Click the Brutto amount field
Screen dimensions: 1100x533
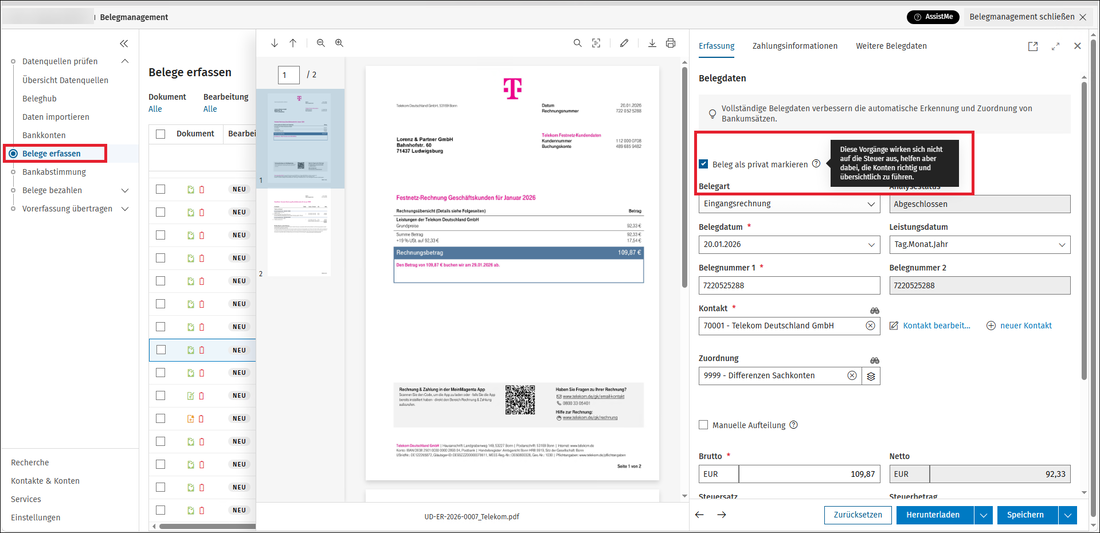[x=810, y=474]
